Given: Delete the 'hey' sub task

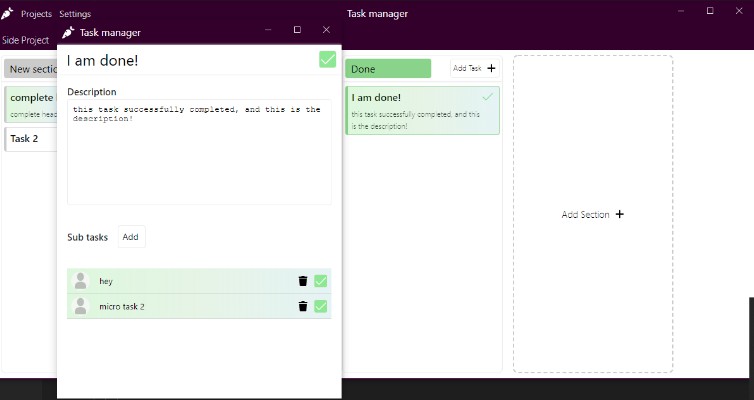Looking at the screenshot, I should pyautogui.click(x=302, y=281).
